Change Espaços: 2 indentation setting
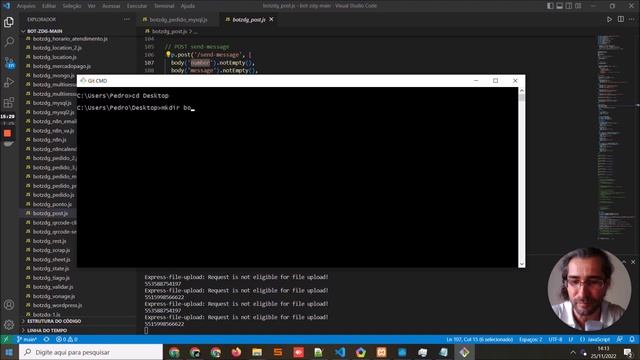The height and width of the screenshot is (360, 640). [x=531, y=340]
